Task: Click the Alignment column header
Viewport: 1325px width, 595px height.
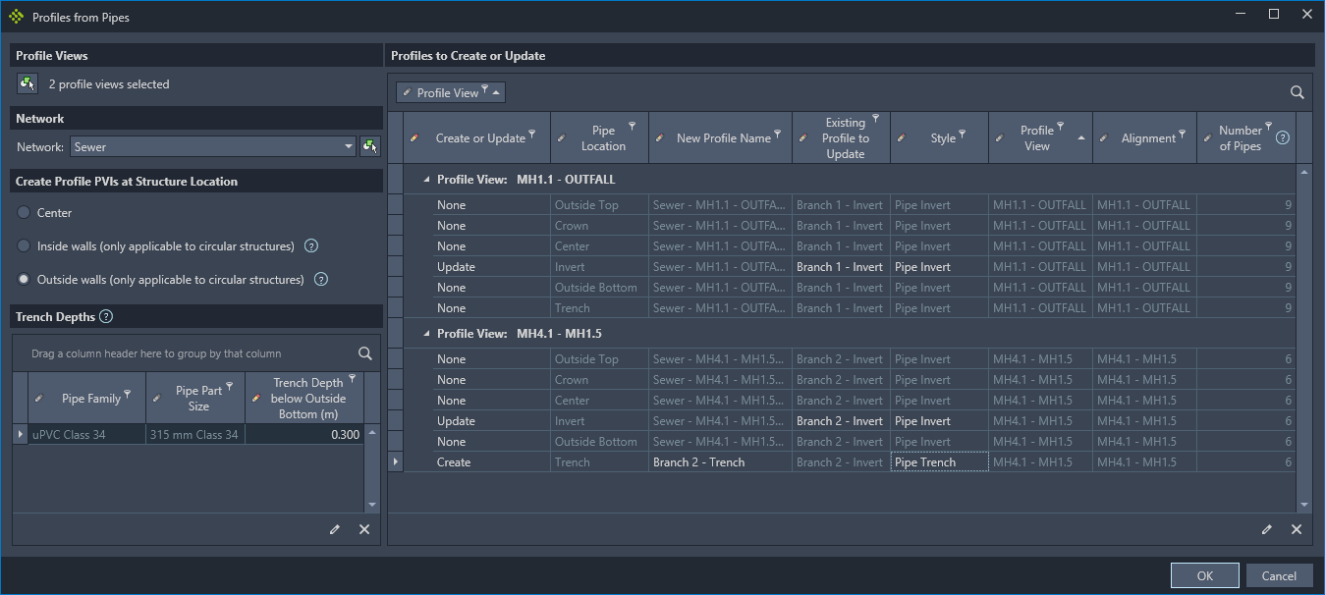Action: point(1144,138)
